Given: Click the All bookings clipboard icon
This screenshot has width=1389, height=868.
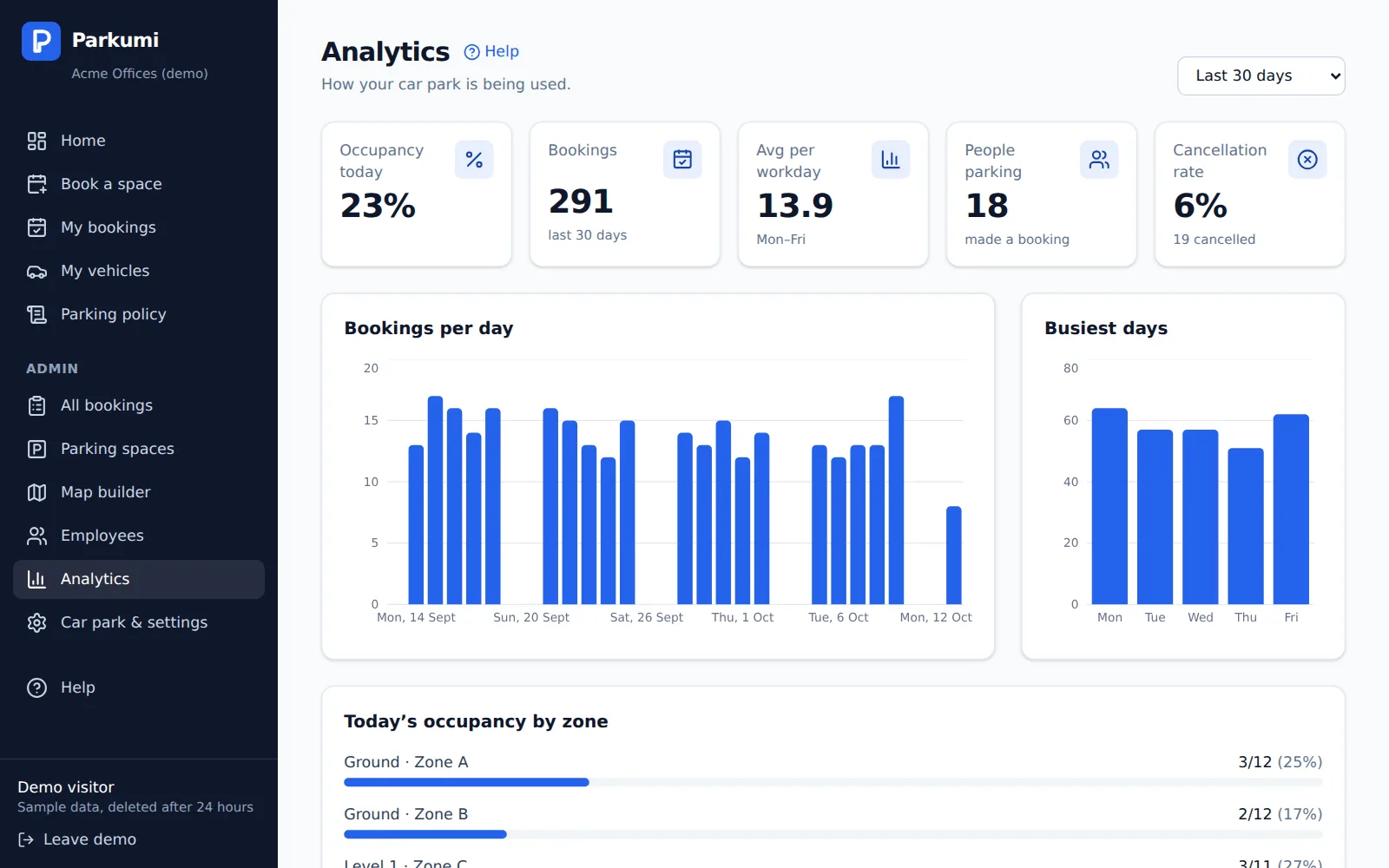Looking at the screenshot, I should [x=36, y=405].
